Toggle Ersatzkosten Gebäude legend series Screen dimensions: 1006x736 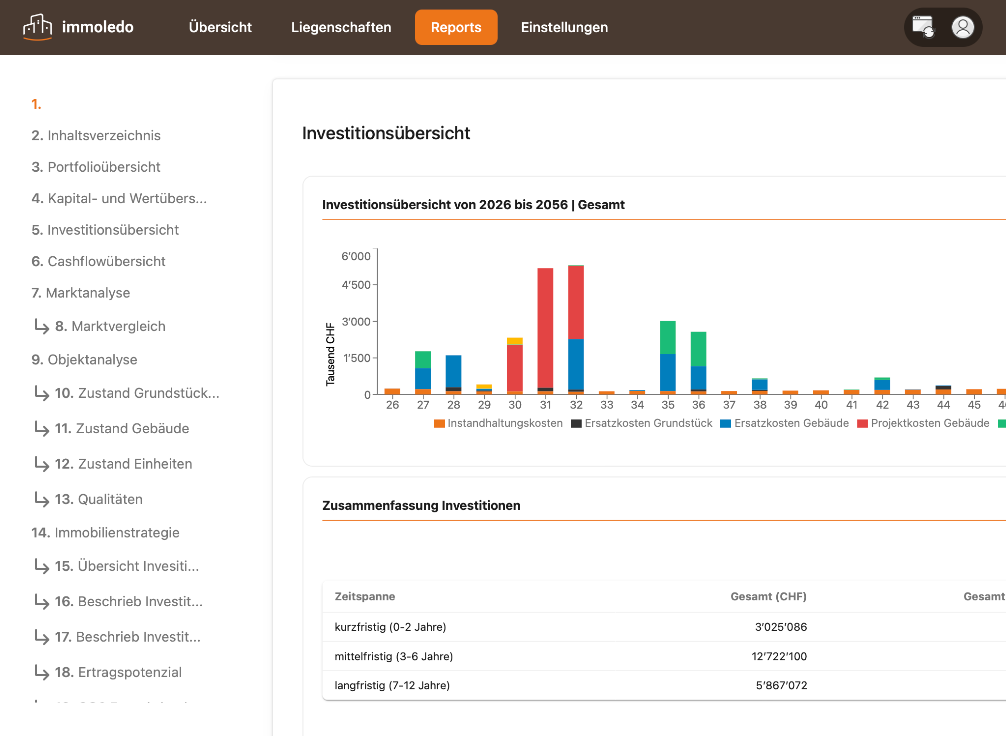784,424
